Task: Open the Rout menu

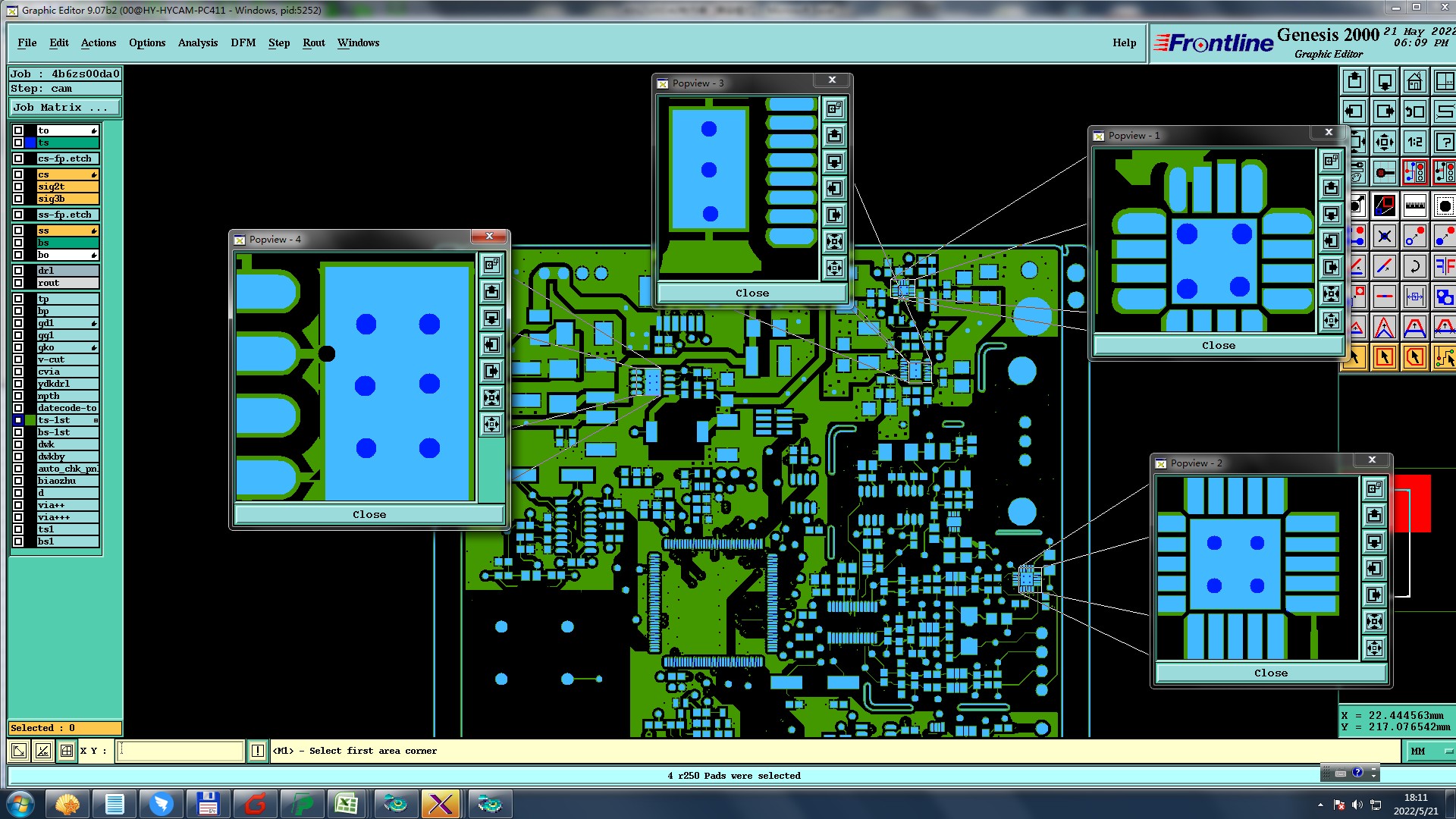Action: (x=313, y=43)
